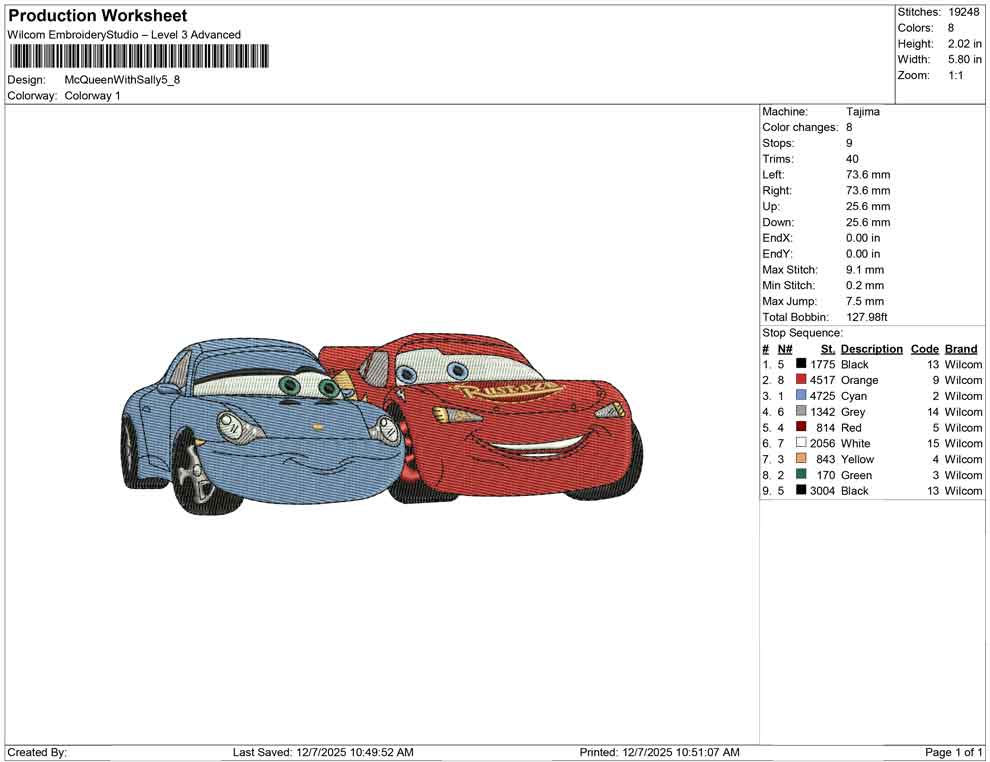This screenshot has height=762, width=990.
Task: Select design name 'McQueenWithSally5_8'
Action: pos(122,80)
